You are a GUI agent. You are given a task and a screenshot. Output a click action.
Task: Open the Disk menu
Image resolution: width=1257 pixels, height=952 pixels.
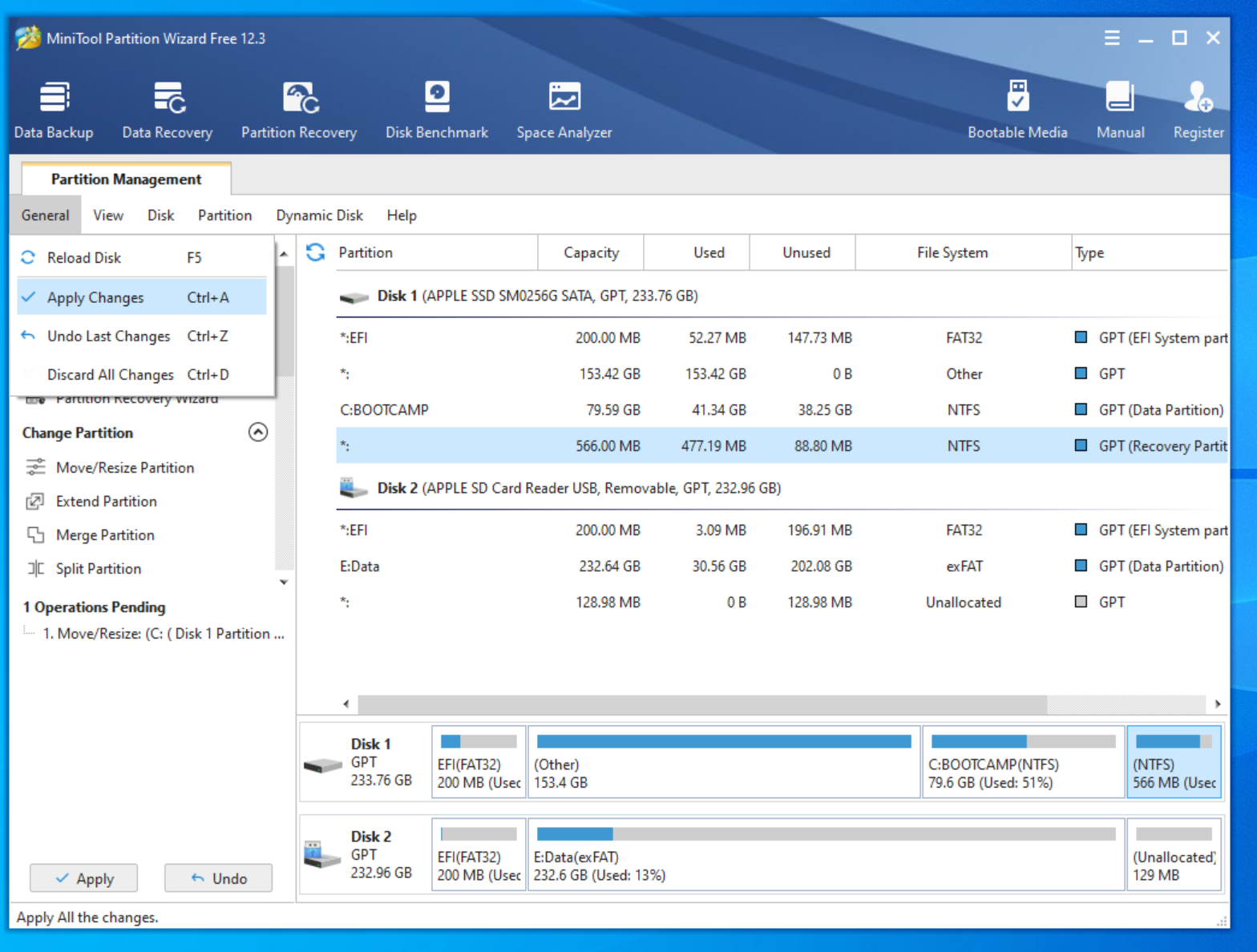coord(160,215)
